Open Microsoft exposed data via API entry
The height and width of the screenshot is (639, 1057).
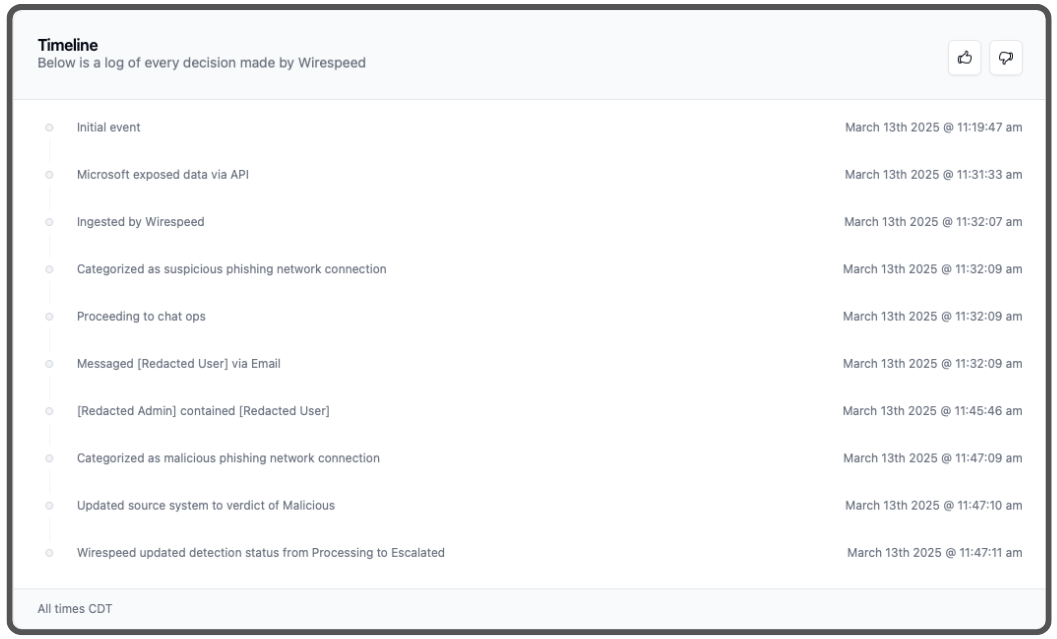pos(162,175)
